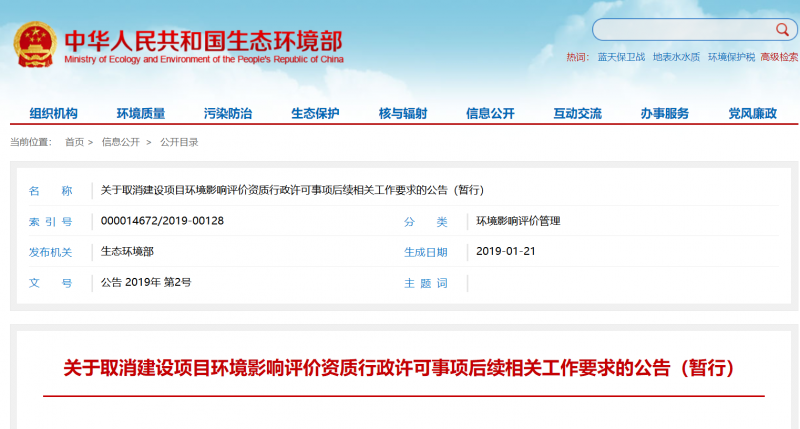Click the 生成日期 label
Image resolution: width=800 pixels, height=429 pixels.
tap(426, 253)
